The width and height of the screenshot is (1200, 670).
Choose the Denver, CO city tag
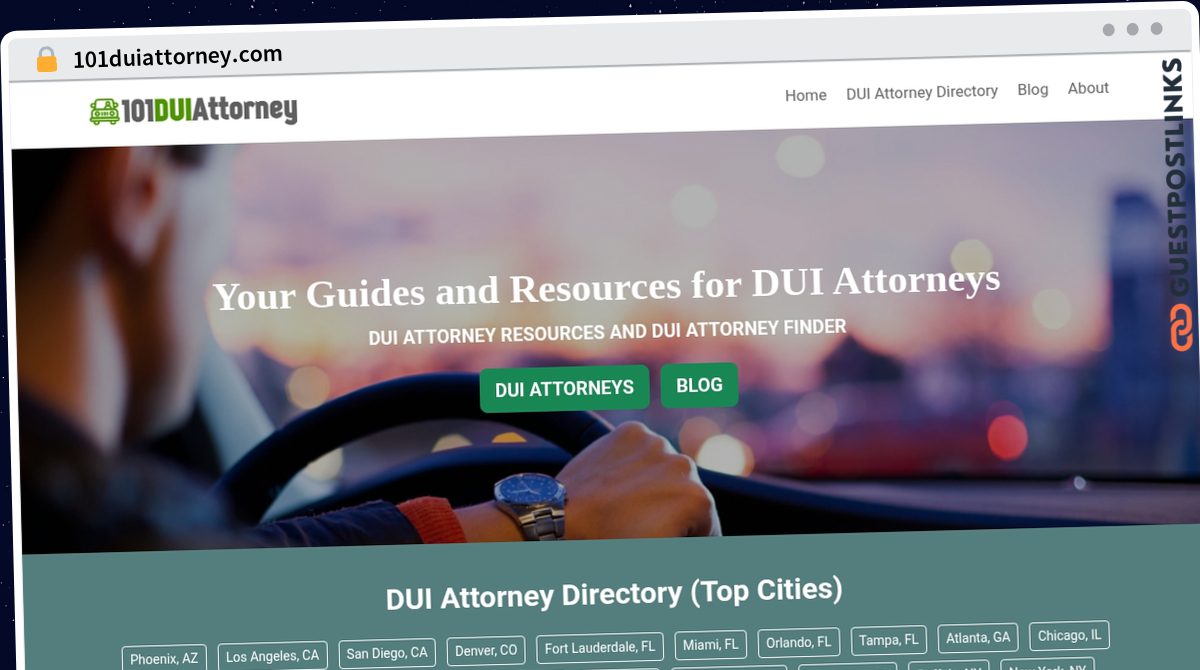tap(486, 650)
